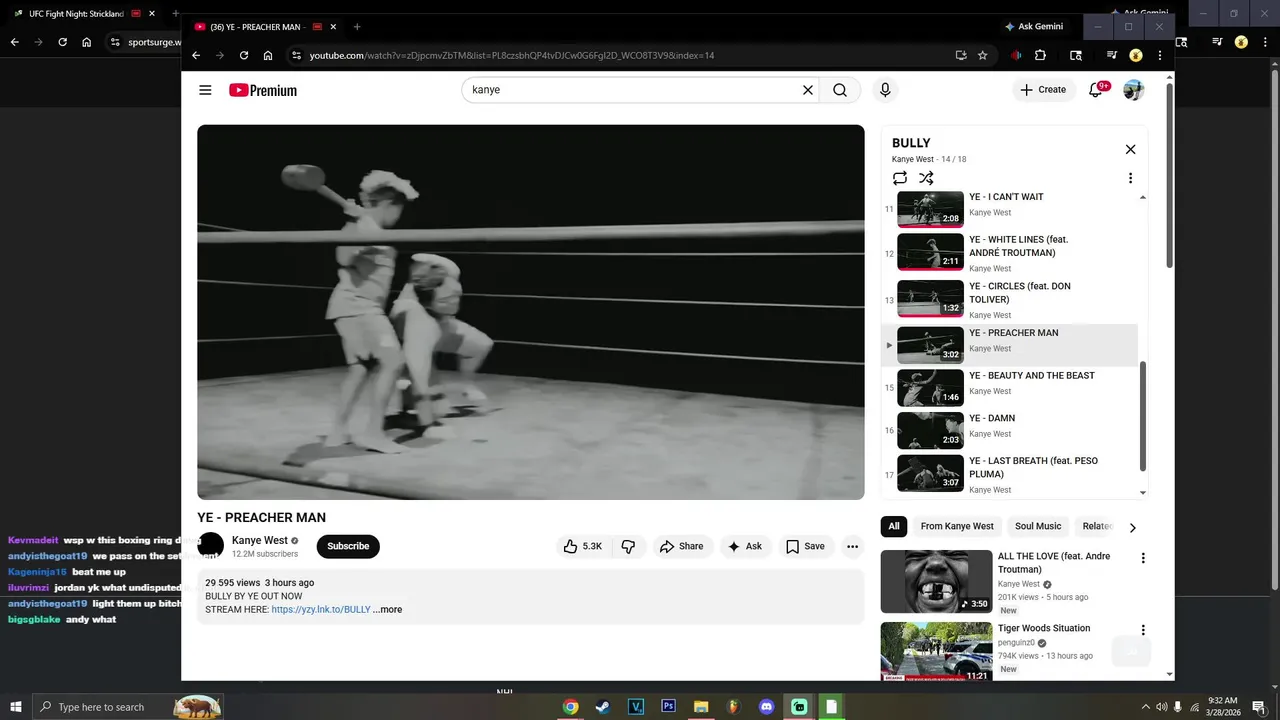Ask about this video
Screen dimensions: 1280x720
(x=745, y=546)
